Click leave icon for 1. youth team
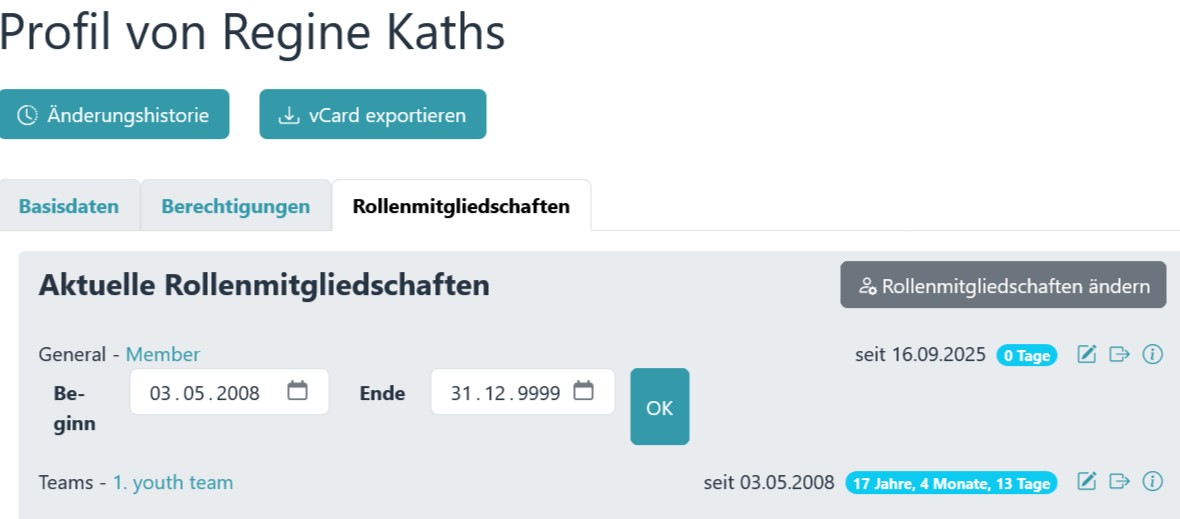This screenshot has width=1180, height=519. [x=1120, y=482]
